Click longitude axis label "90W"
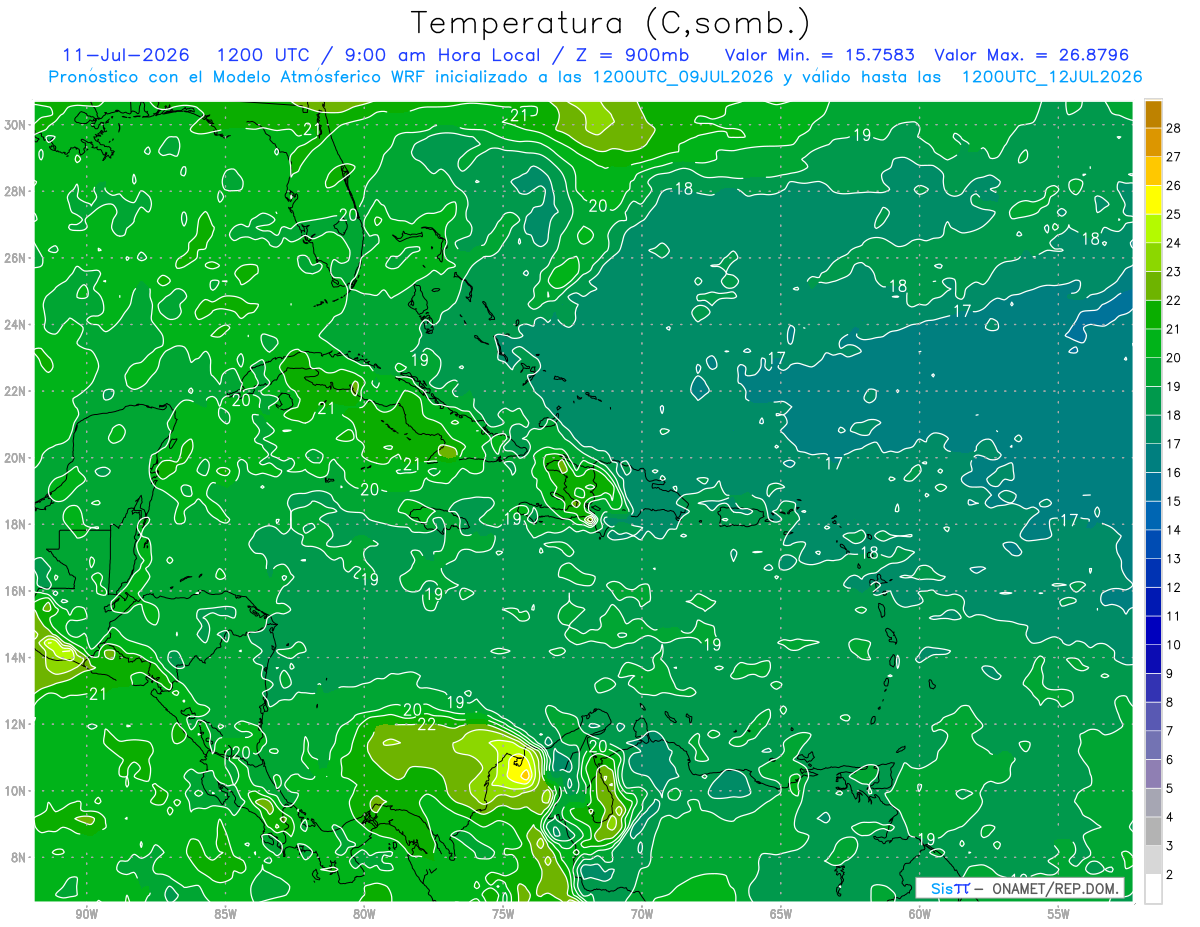The height and width of the screenshot is (927, 1200). pyautogui.click(x=86, y=914)
